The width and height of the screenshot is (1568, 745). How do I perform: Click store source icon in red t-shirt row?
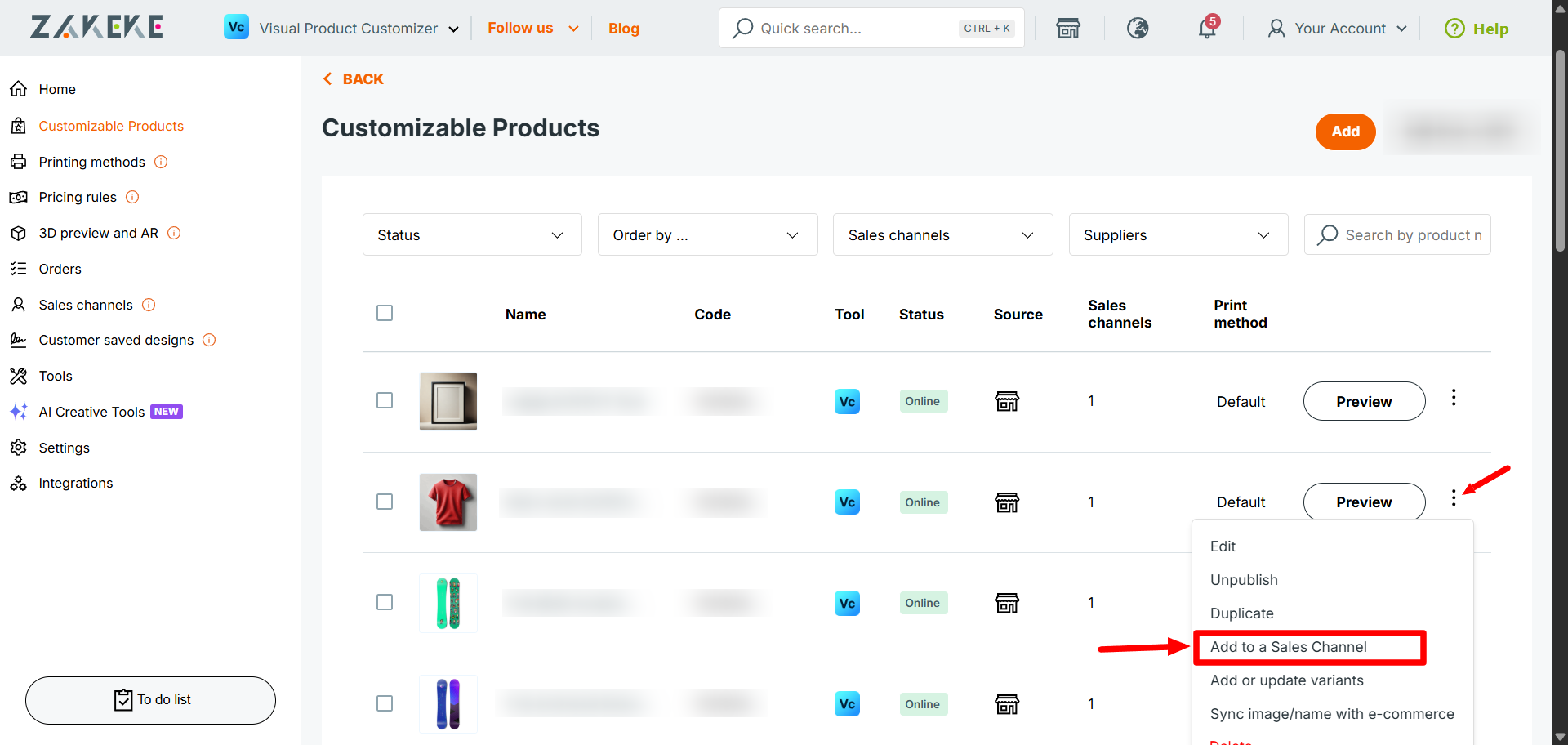(x=1007, y=502)
